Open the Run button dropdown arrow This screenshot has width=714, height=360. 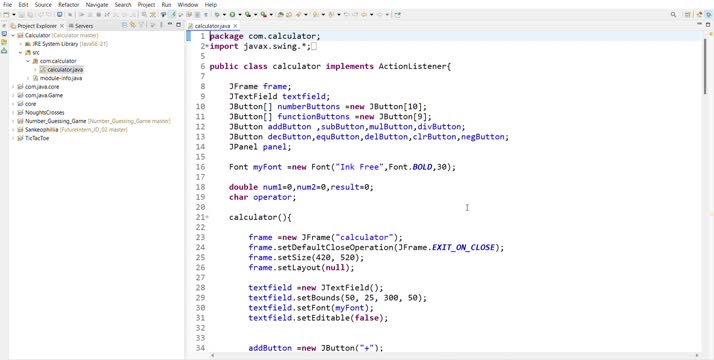(239, 15)
